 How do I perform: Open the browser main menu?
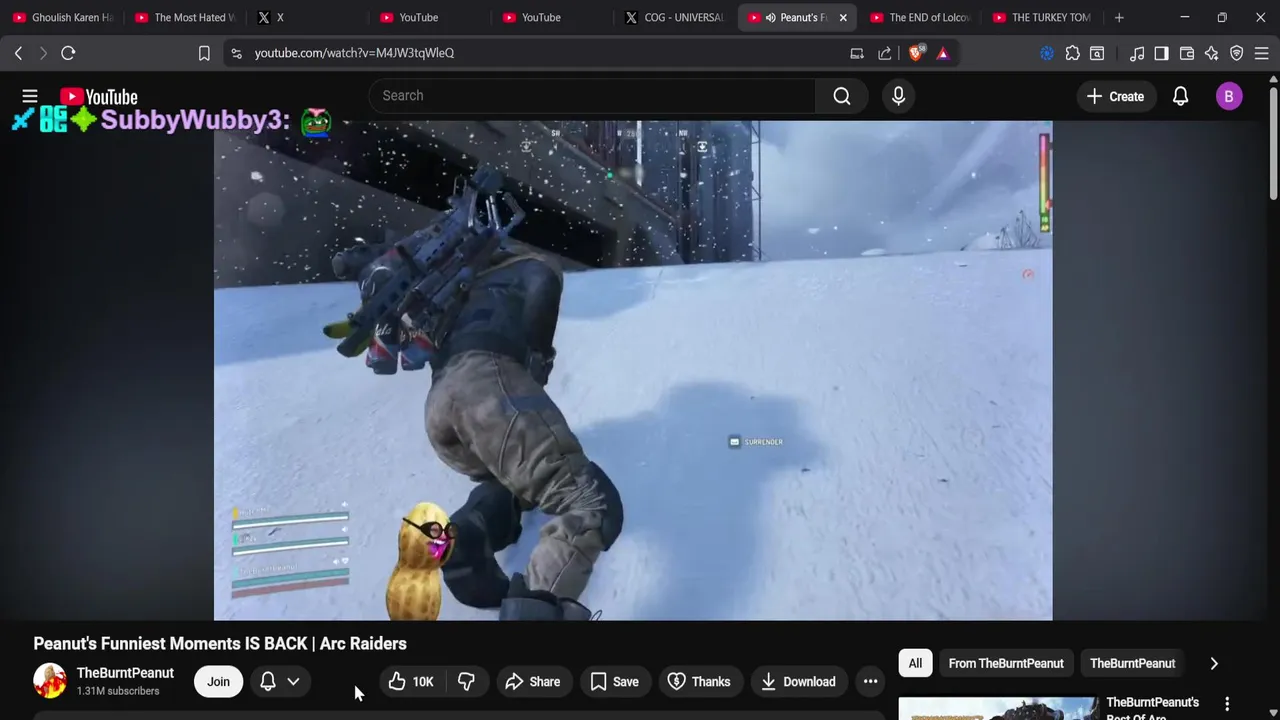coord(1262,53)
